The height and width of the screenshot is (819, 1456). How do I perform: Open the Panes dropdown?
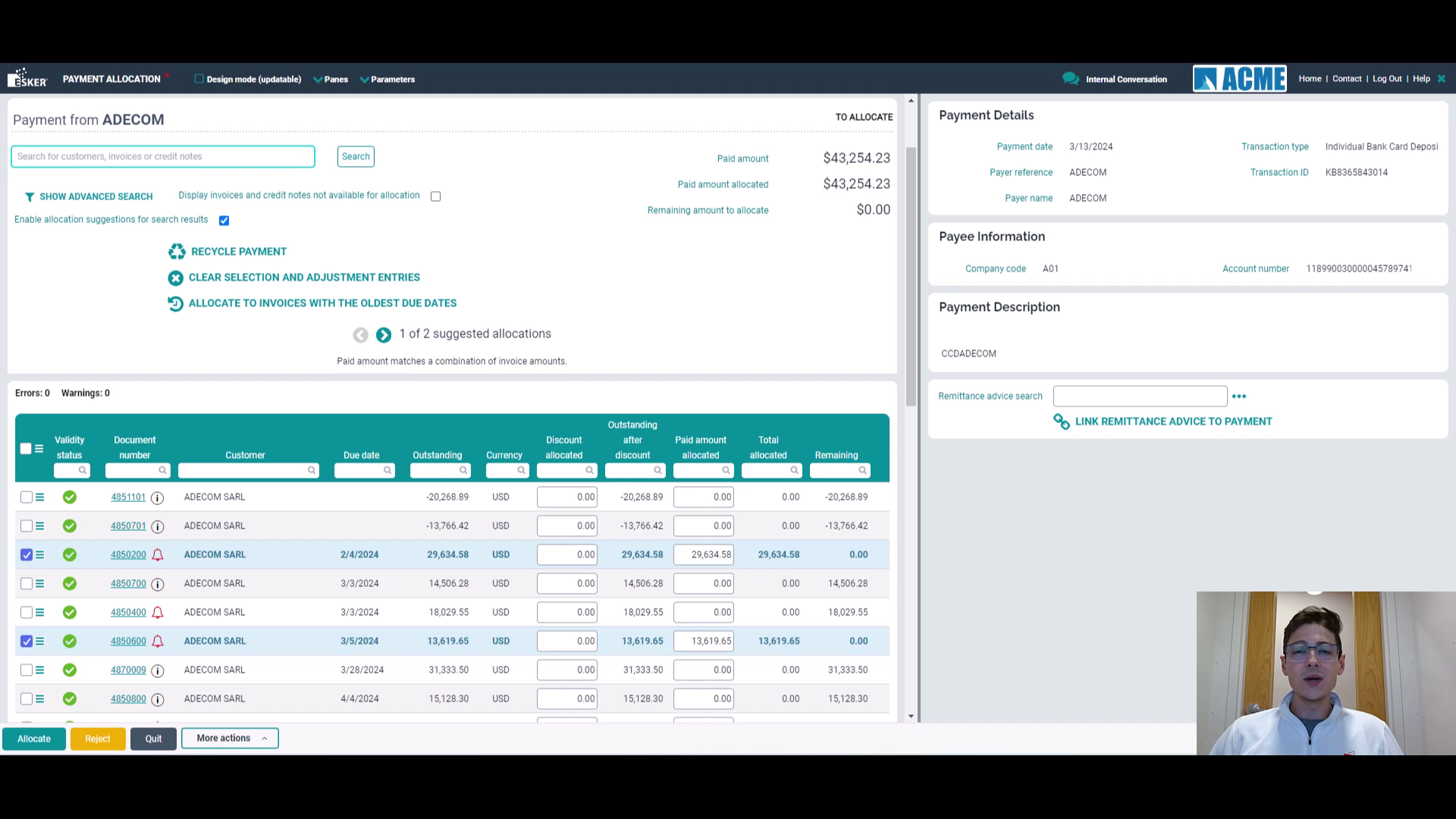pos(331,79)
